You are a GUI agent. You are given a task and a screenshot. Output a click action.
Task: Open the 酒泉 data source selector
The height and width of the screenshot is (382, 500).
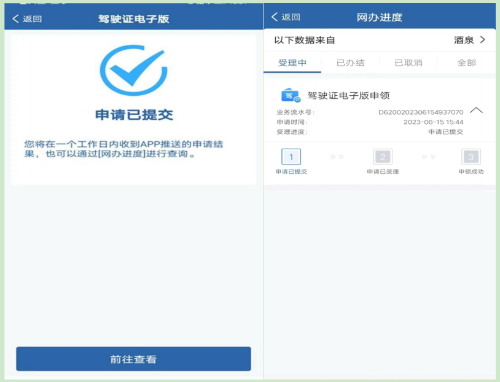(470, 40)
